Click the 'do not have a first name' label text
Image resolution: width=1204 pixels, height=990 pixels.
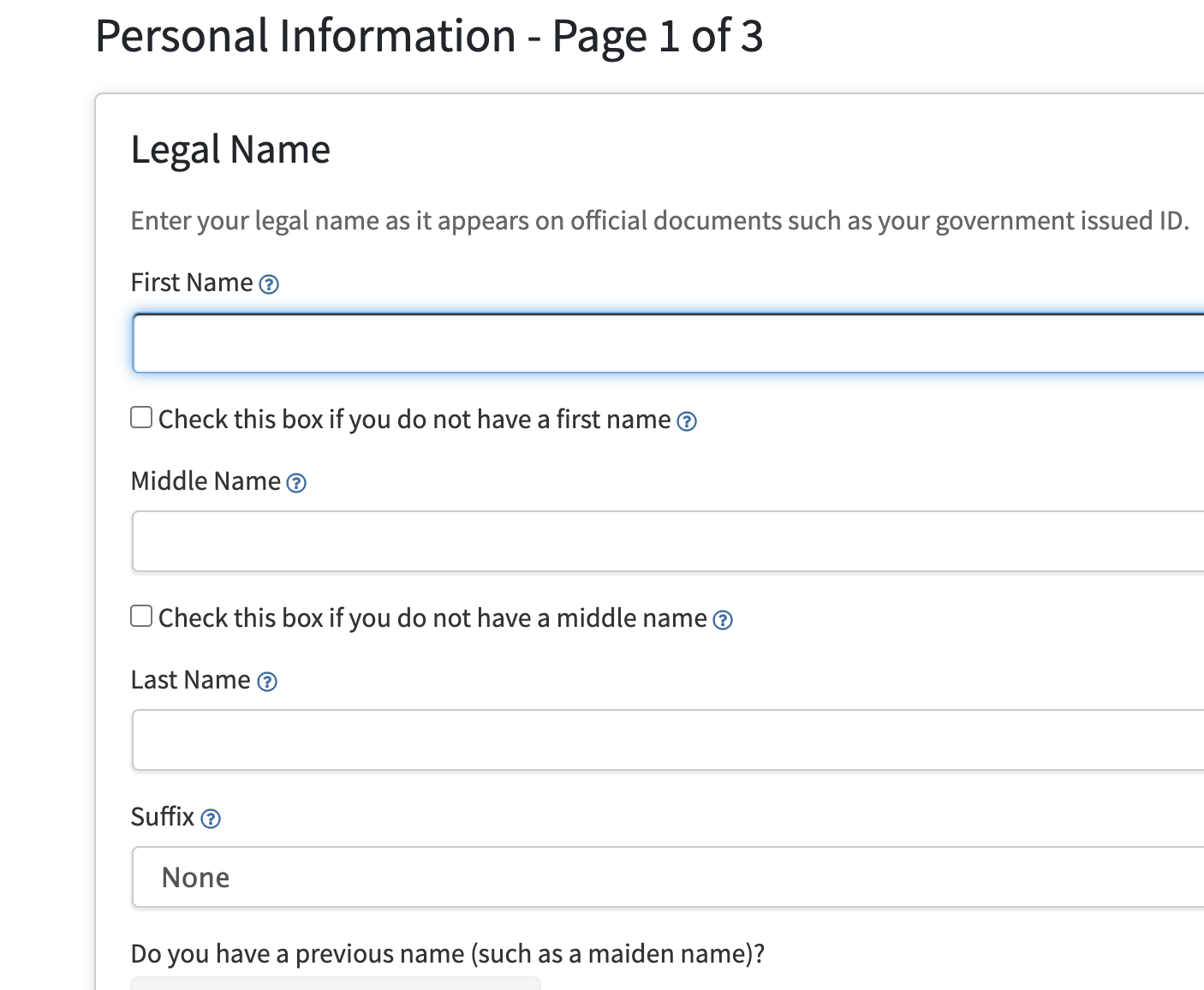point(414,420)
